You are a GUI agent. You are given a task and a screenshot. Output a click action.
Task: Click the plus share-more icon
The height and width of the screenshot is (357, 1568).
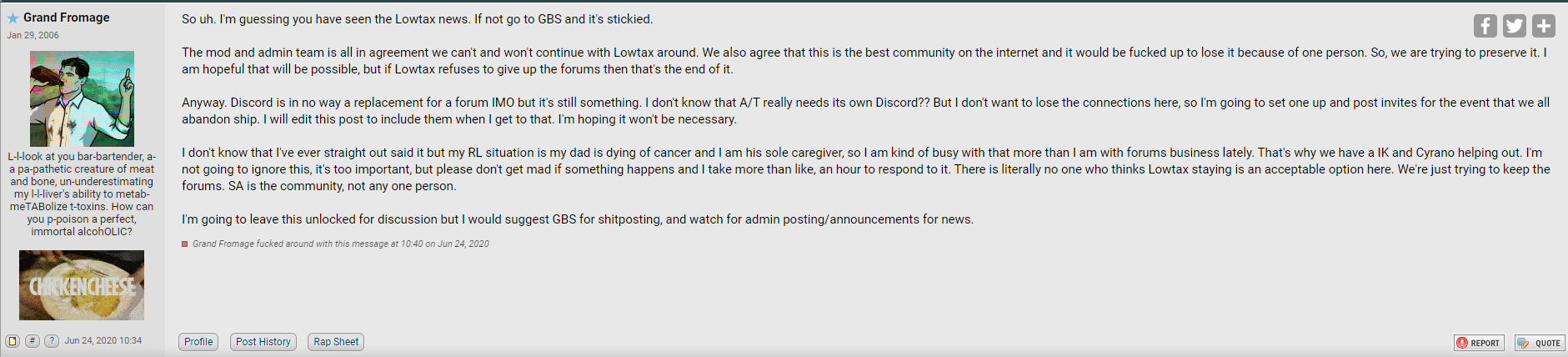[x=1544, y=26]
